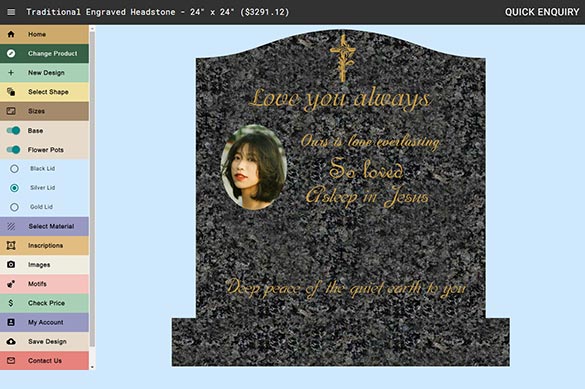Select the 'Asleep in Jesus' inscription
The height and width of the screenshot is (389, 585).
tap(367, 196)
